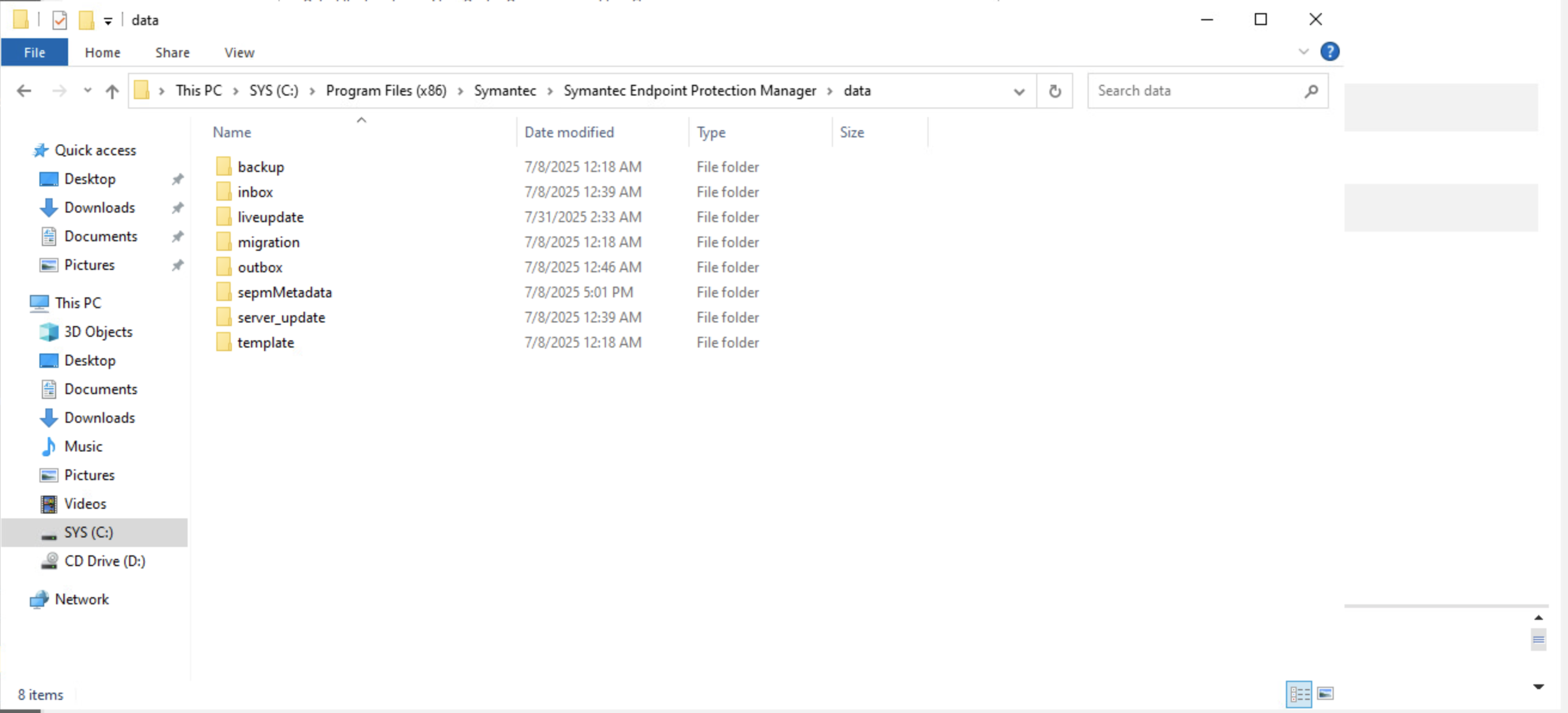Click scroll down arrow in right pane
The height and width of the screenshot is (713, 1568).
1538,686
